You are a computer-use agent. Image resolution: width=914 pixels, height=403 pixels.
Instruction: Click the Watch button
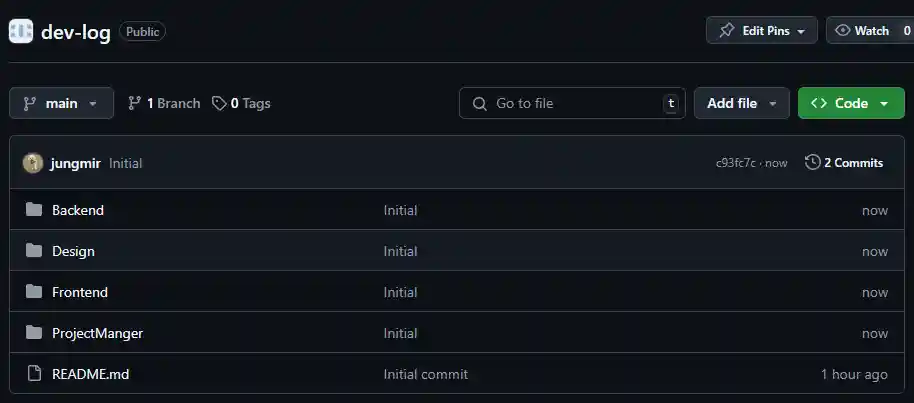pyautogui.click(x=862, y=31)
